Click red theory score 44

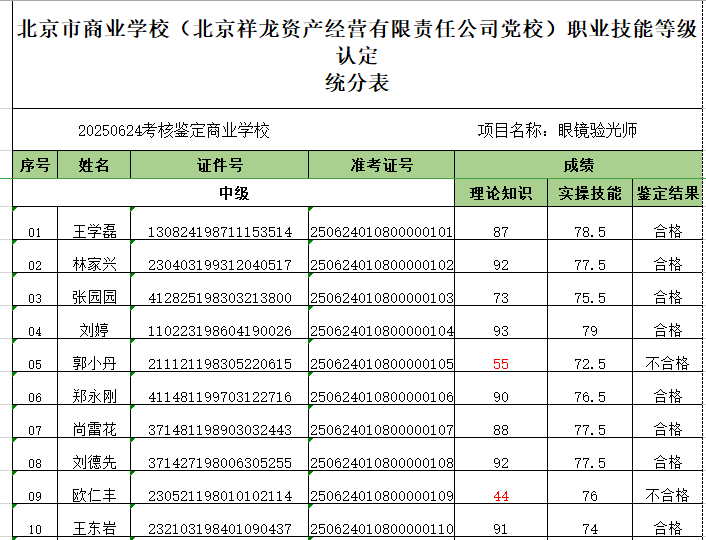501,496
